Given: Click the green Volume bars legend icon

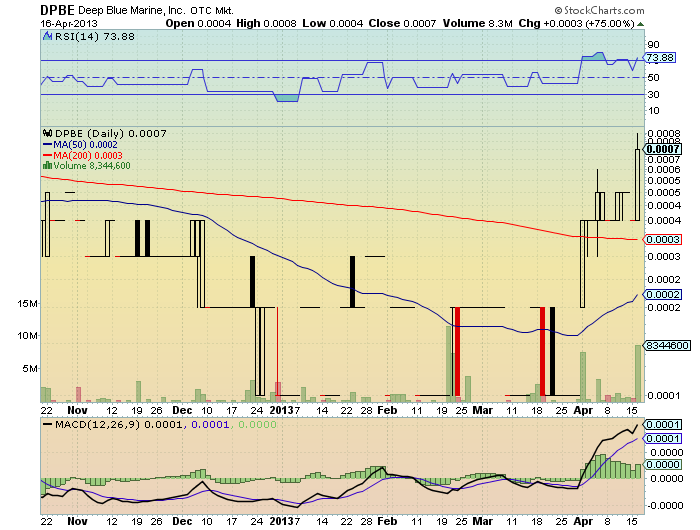Looking at the screenshot, I should (x=47, y=166).
